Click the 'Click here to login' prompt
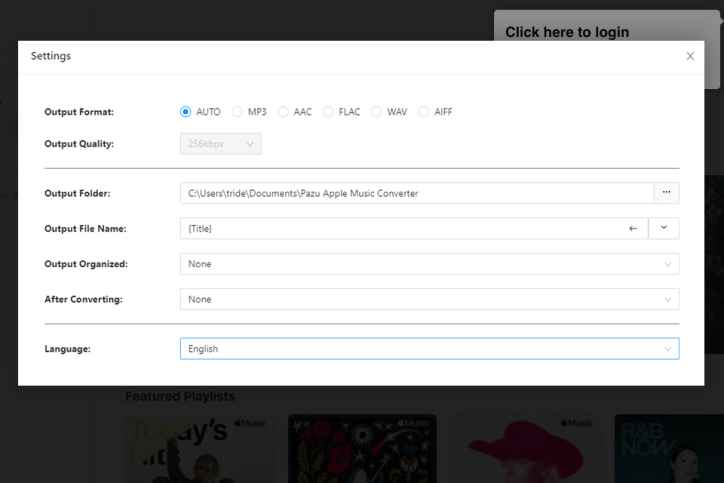The width and height of the screenshot is (724, 483). click(567, 32)
